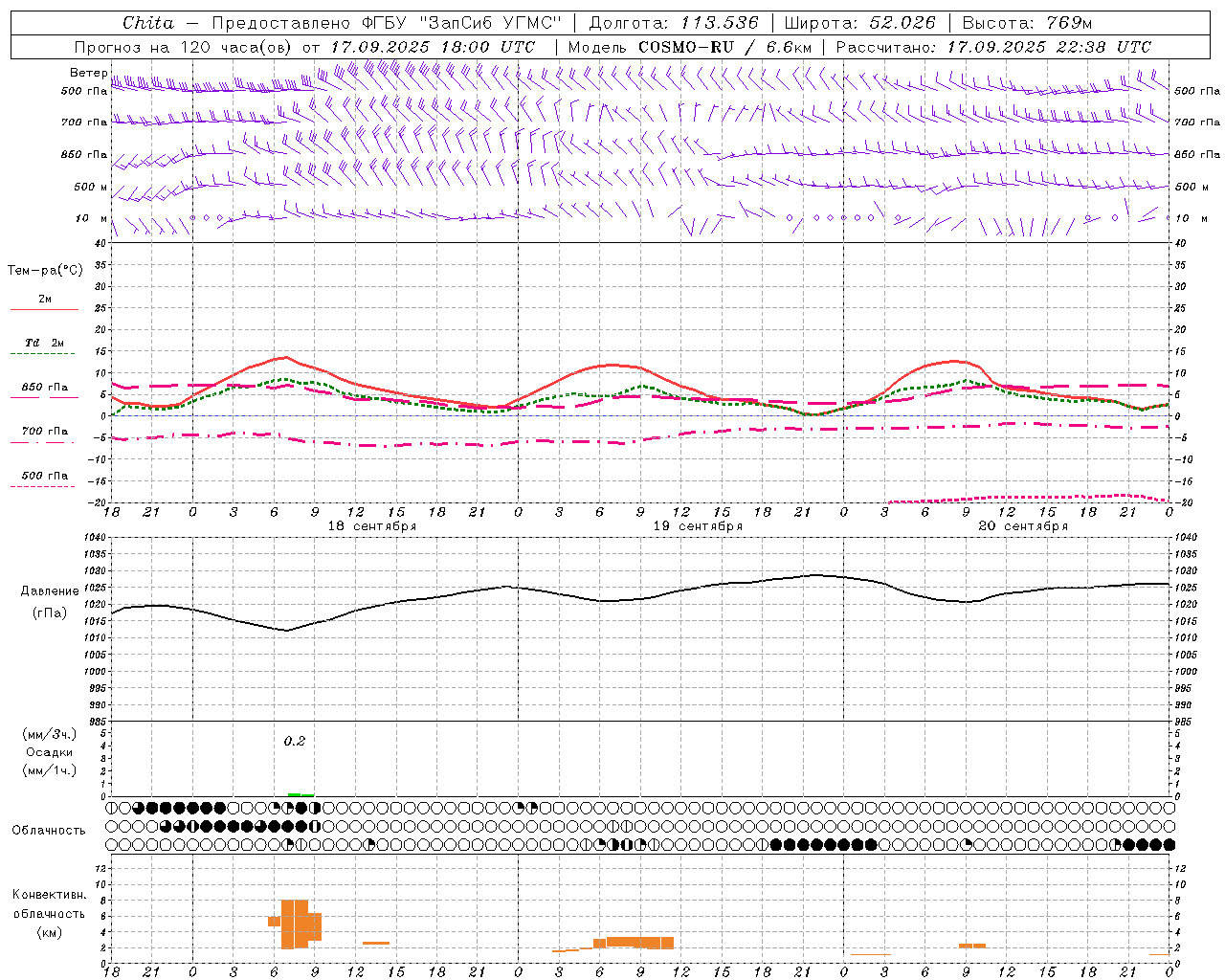Click the "(мм/3ч.)" precipitation unit label

point(50,734)
